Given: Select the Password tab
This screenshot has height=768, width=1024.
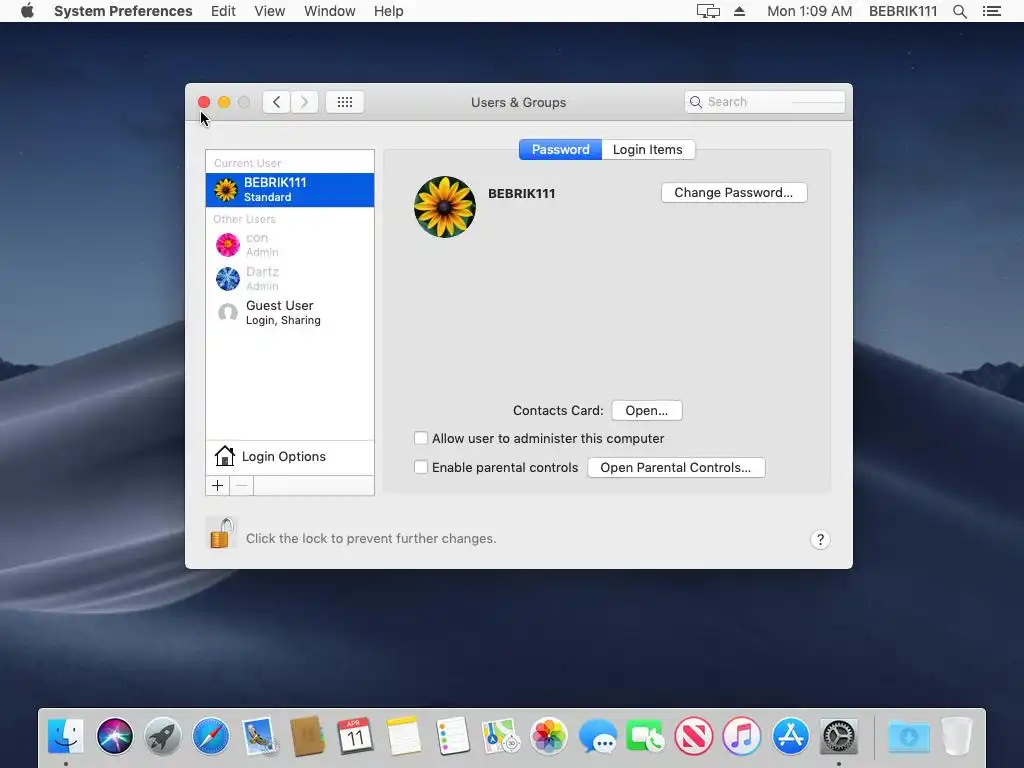Looking at the screenshot, I should pyautogui.click(x=560, y=150).
